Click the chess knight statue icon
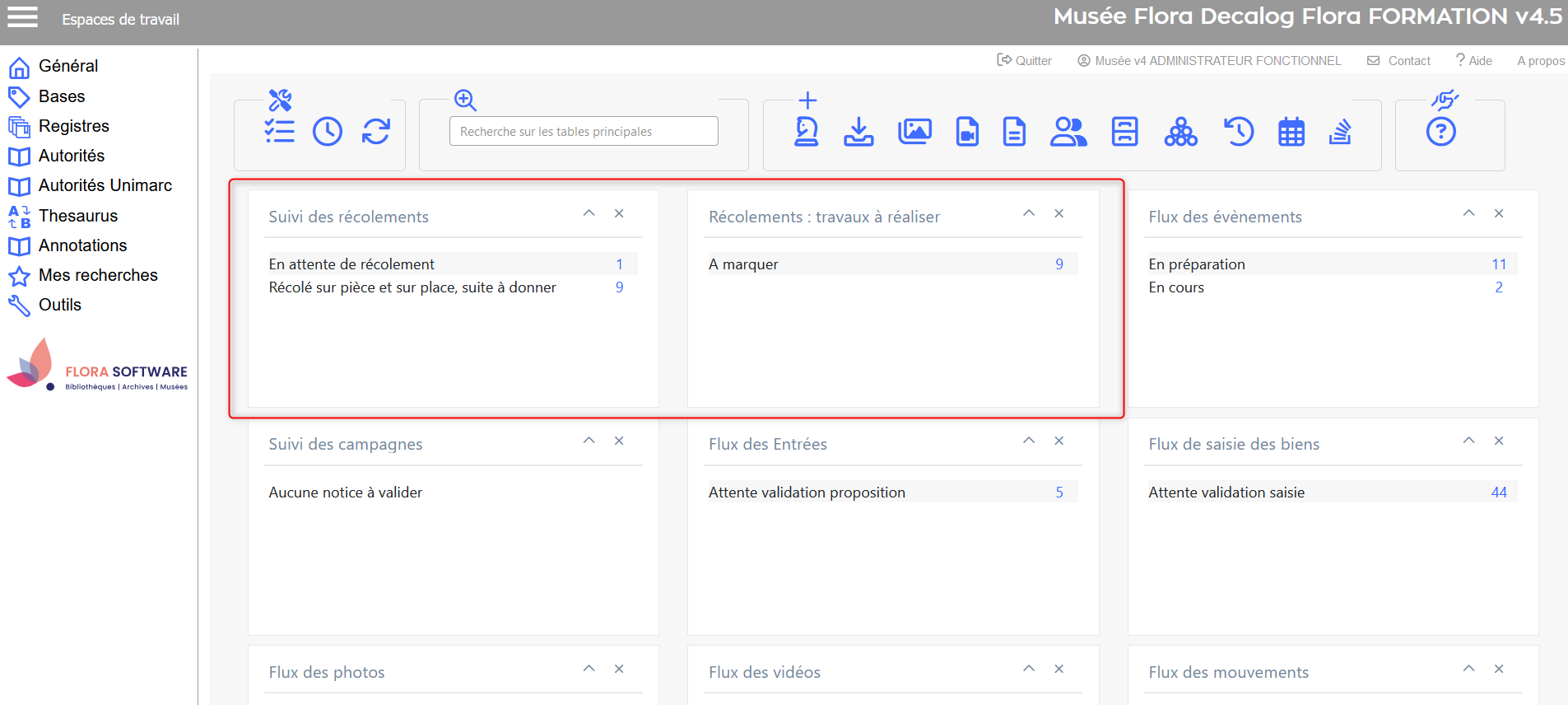 click(x=806, y=132)
